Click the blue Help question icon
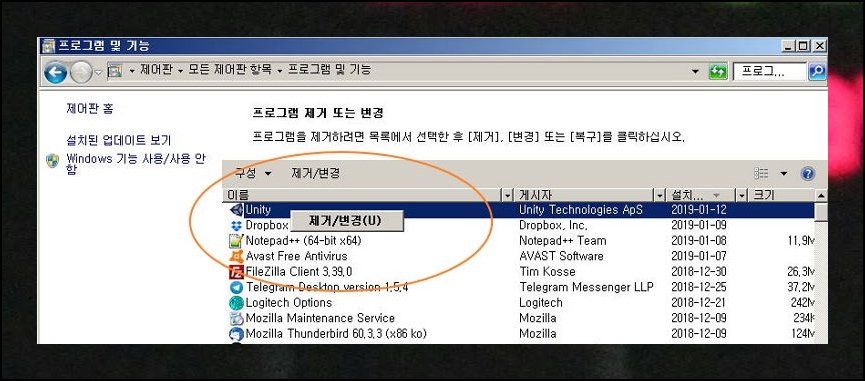Viewport: 865px width, 381px height. (x=808, y=174)
